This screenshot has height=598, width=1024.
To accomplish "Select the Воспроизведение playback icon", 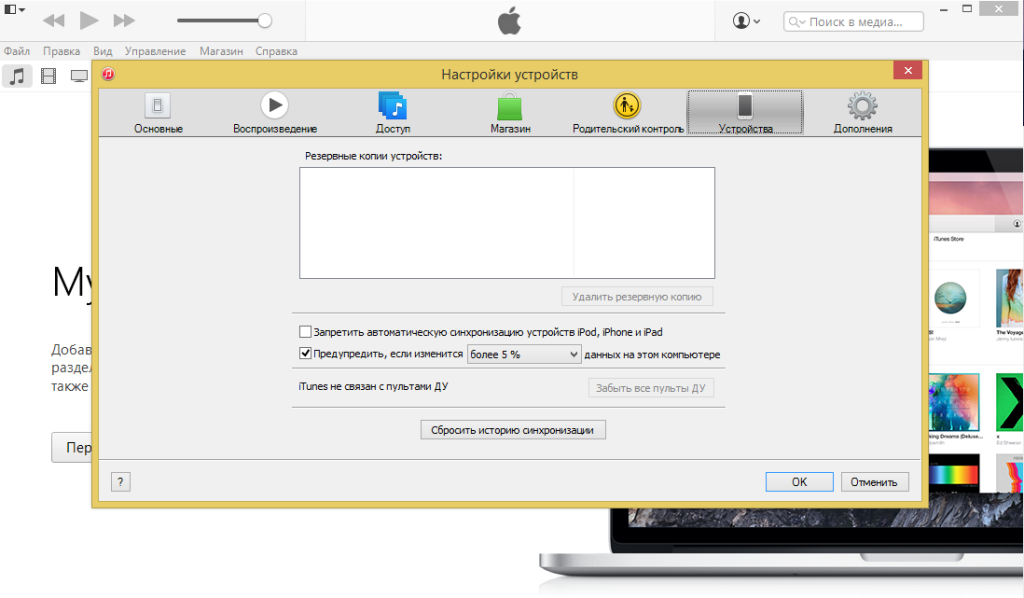I will pos(274,106).
